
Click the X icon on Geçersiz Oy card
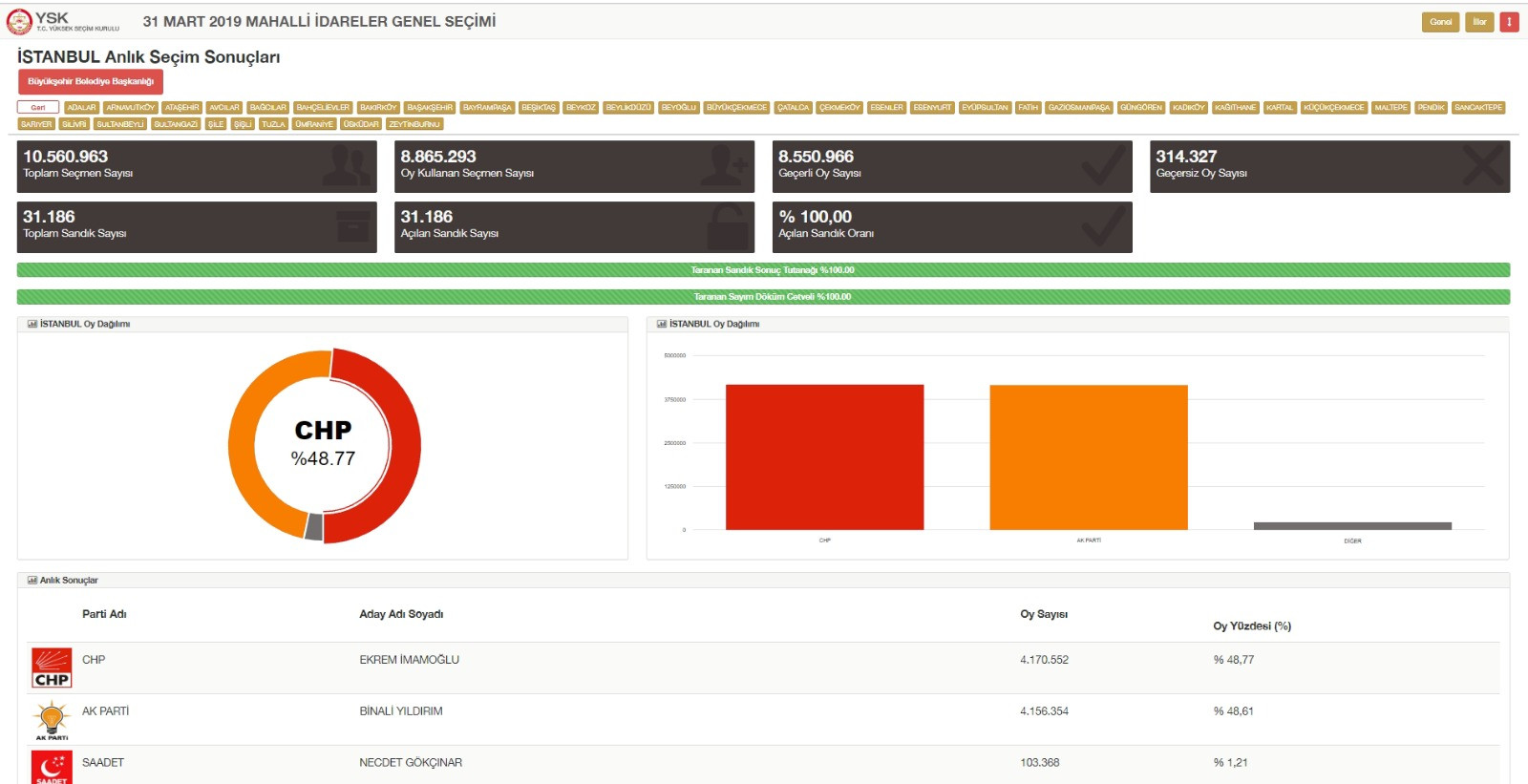tap(1481, 166)
